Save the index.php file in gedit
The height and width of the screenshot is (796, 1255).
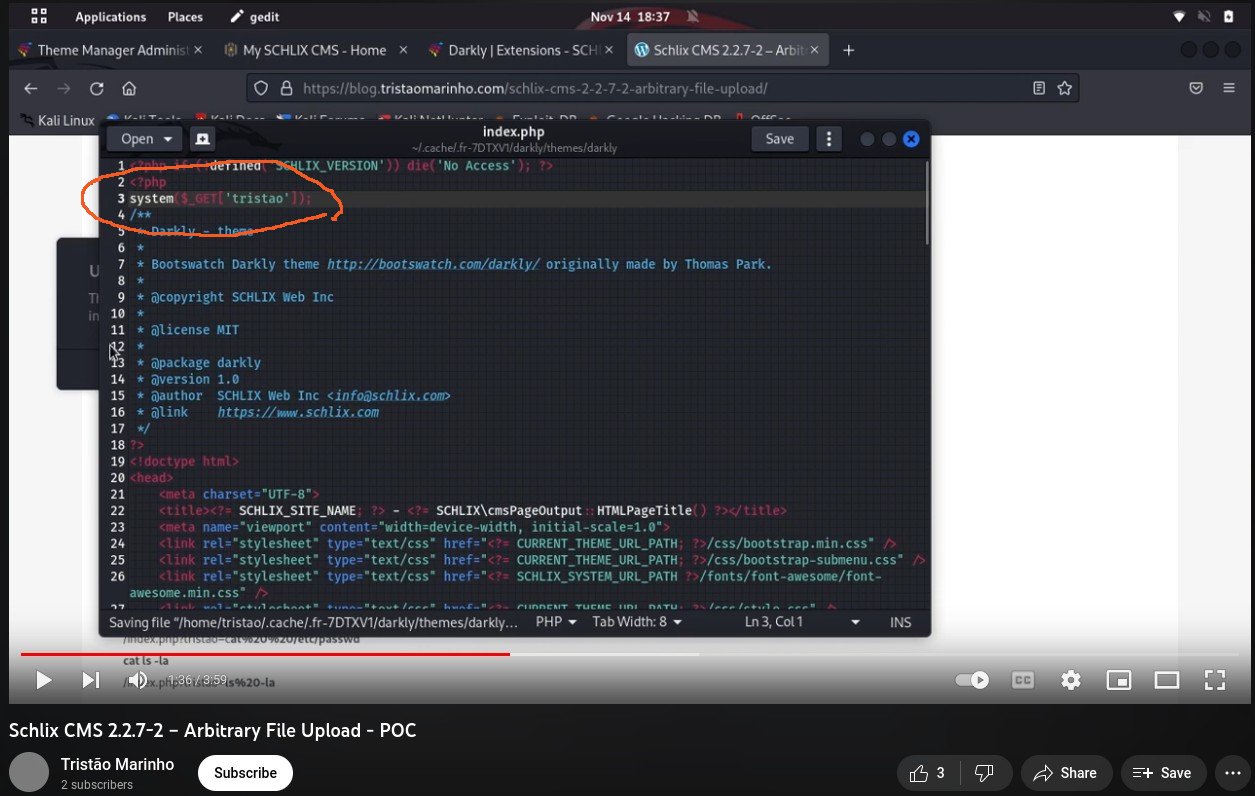pos(779,139)
